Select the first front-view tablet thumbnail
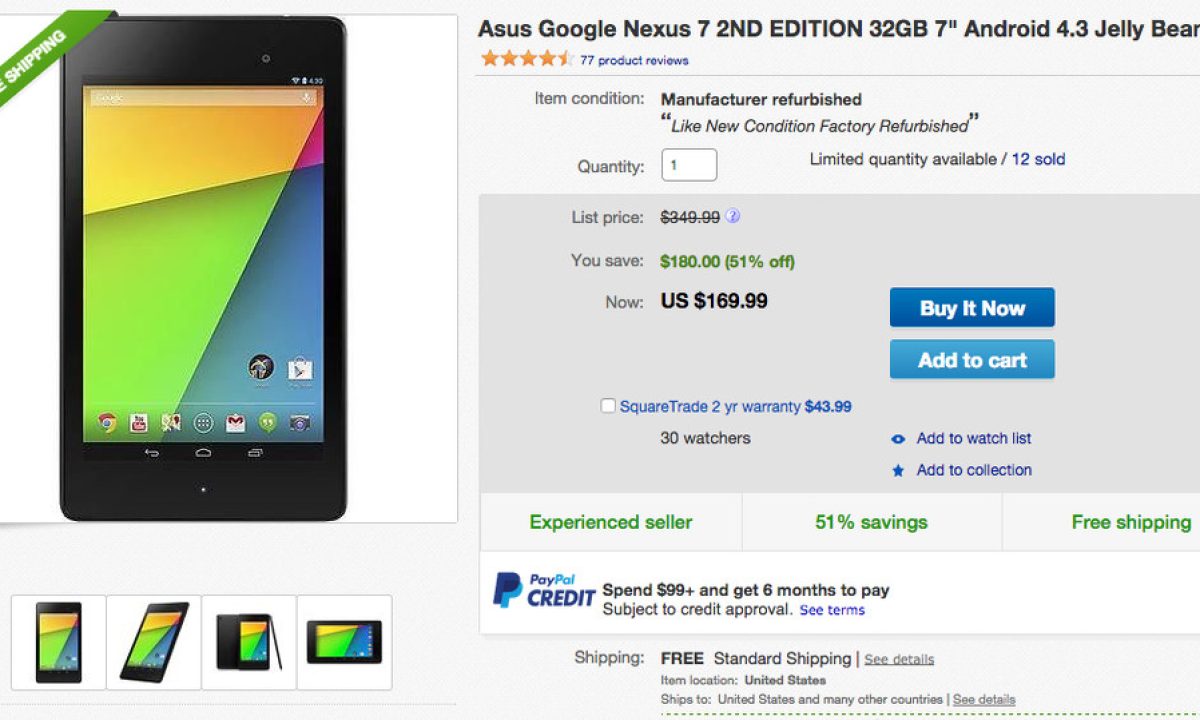Screen dimensions: 1200x720 click(59, 642)
